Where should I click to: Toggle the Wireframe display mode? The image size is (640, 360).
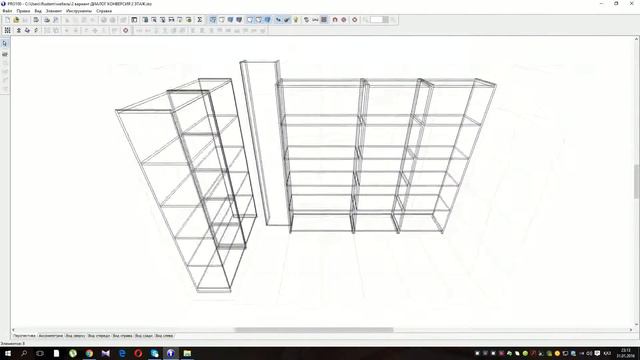click(213, 20)
